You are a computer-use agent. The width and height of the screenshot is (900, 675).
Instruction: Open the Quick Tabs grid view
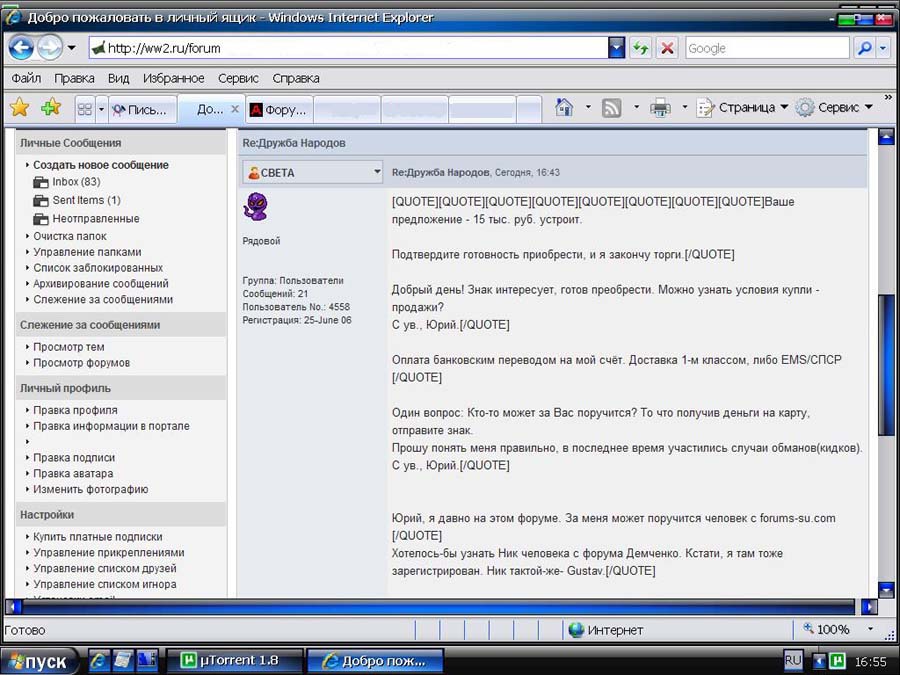point(84,109)
